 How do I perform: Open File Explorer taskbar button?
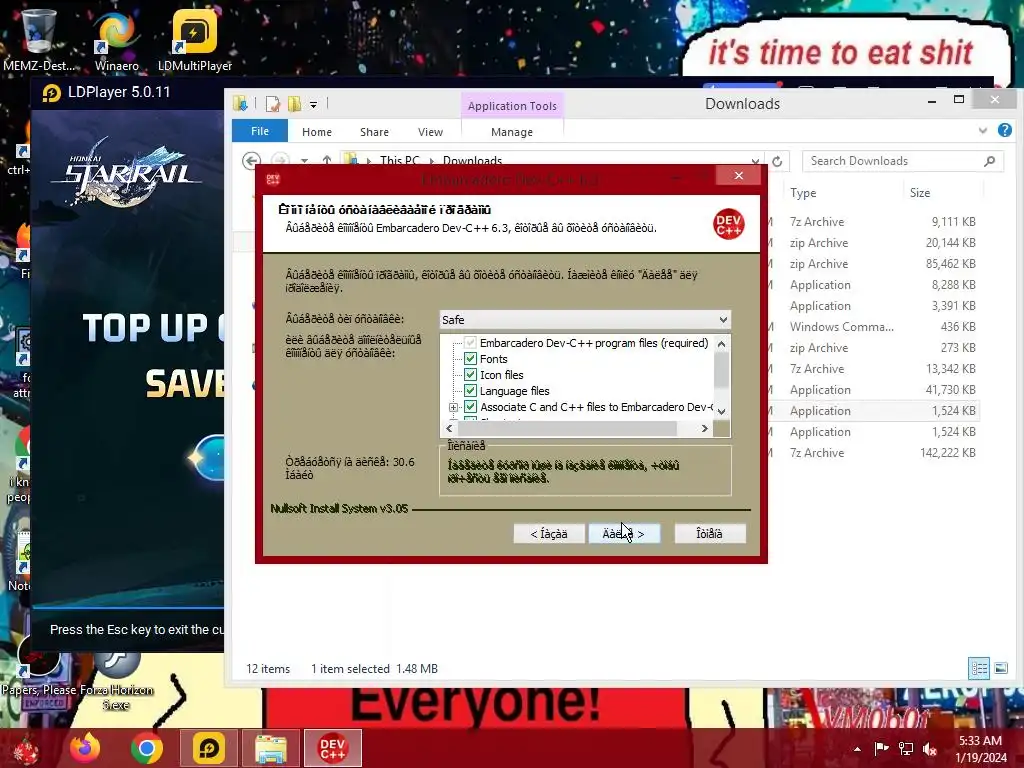pos(270,748)
